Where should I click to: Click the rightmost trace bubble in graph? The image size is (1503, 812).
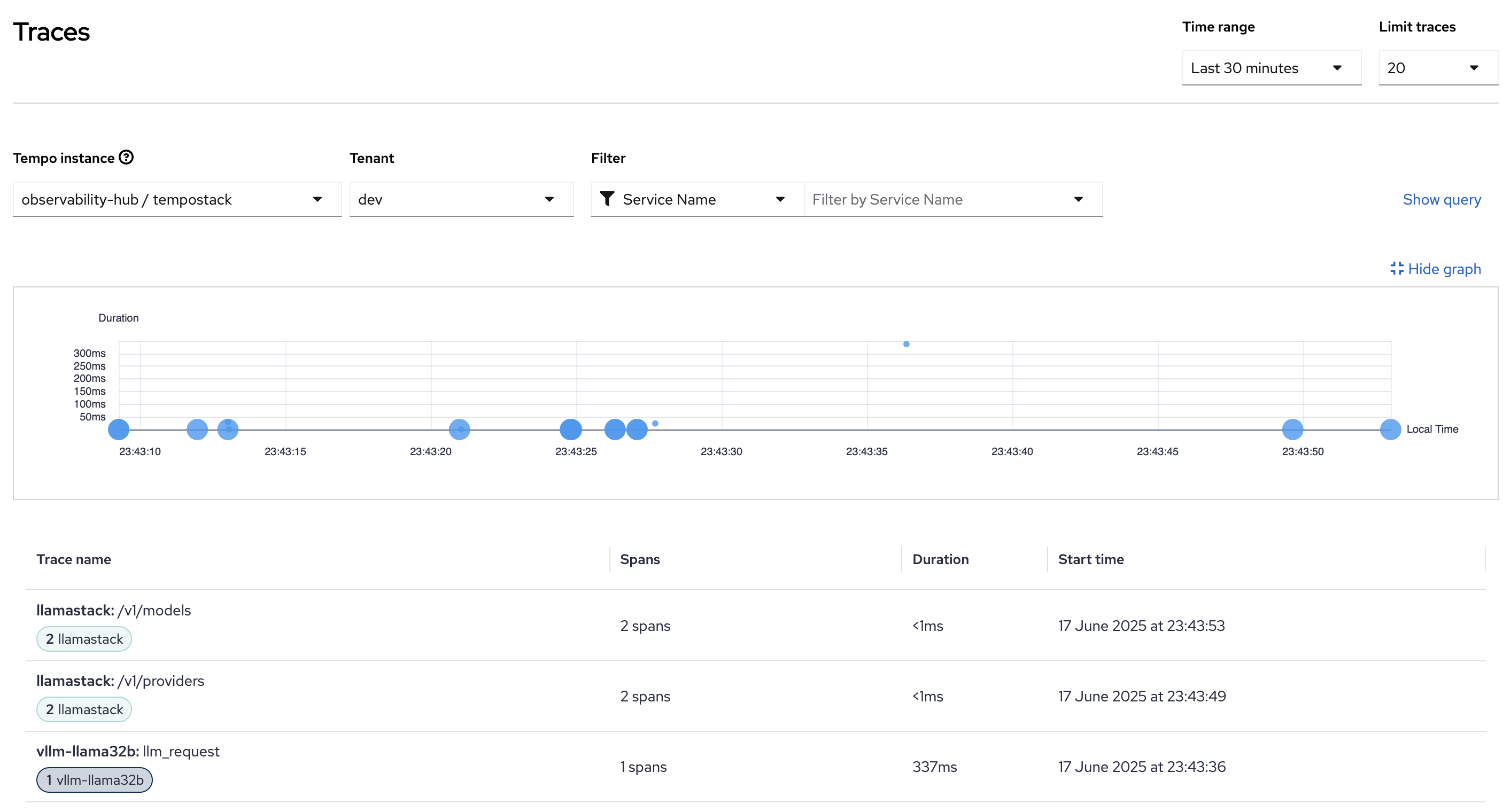(x=1390, y=430)
